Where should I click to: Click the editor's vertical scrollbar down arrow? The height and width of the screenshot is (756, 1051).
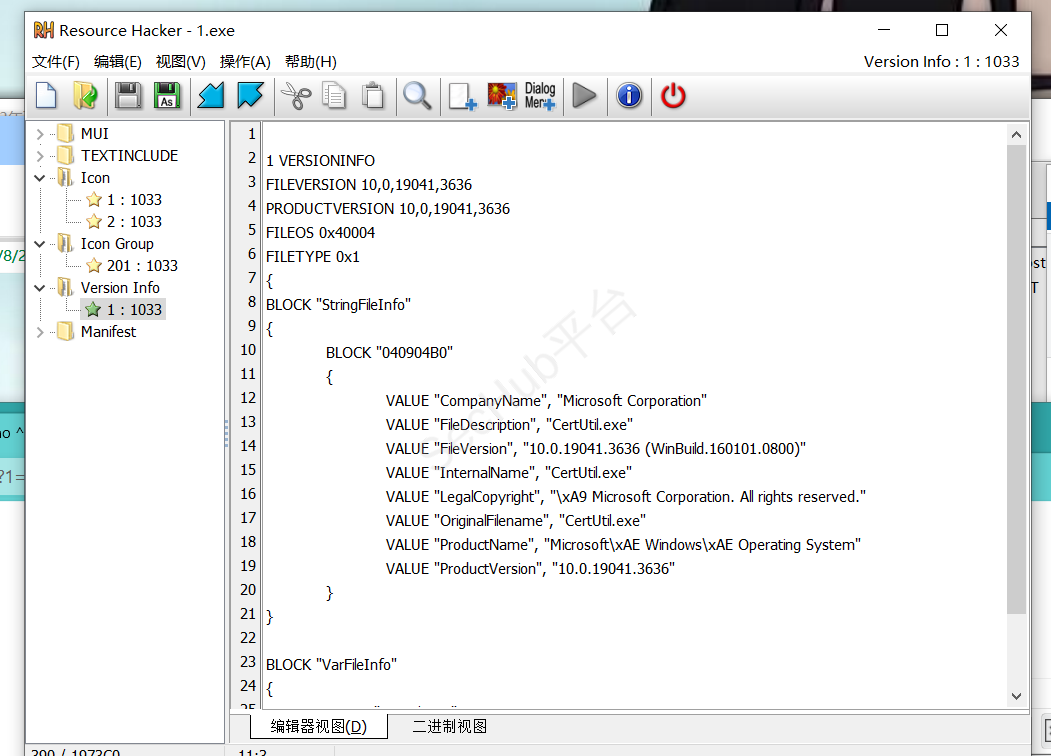tap(1017, 696)
